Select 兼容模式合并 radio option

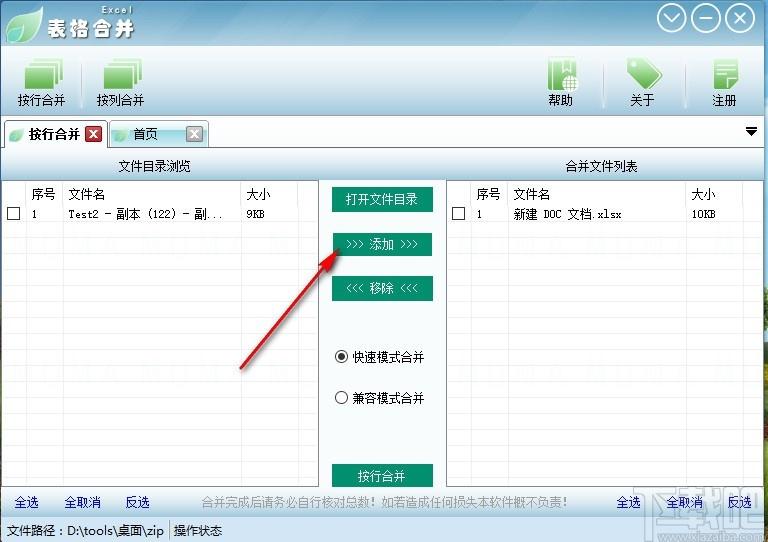[379, 398]
